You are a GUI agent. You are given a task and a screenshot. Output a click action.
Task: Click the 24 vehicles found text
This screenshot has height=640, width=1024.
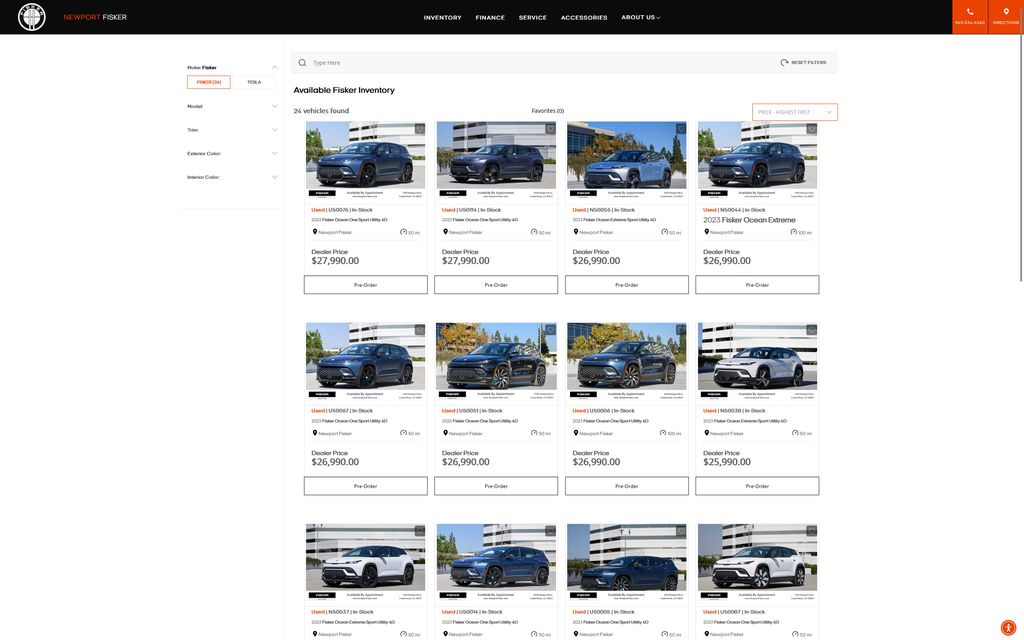point(321,111)
